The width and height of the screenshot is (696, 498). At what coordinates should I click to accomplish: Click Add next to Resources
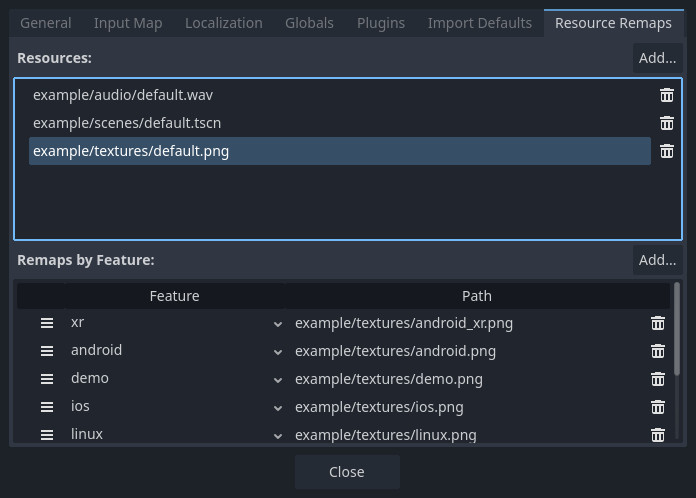coord(657,58)
